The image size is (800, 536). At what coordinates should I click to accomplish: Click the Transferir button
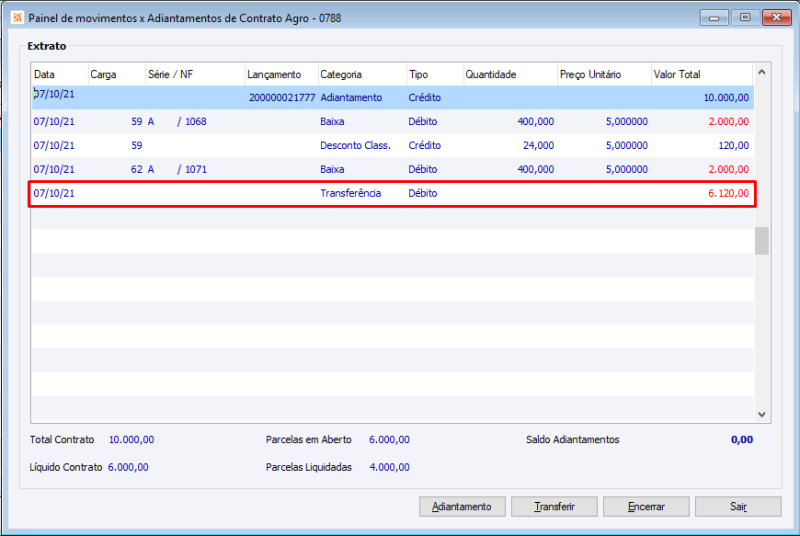coord(554,506)
